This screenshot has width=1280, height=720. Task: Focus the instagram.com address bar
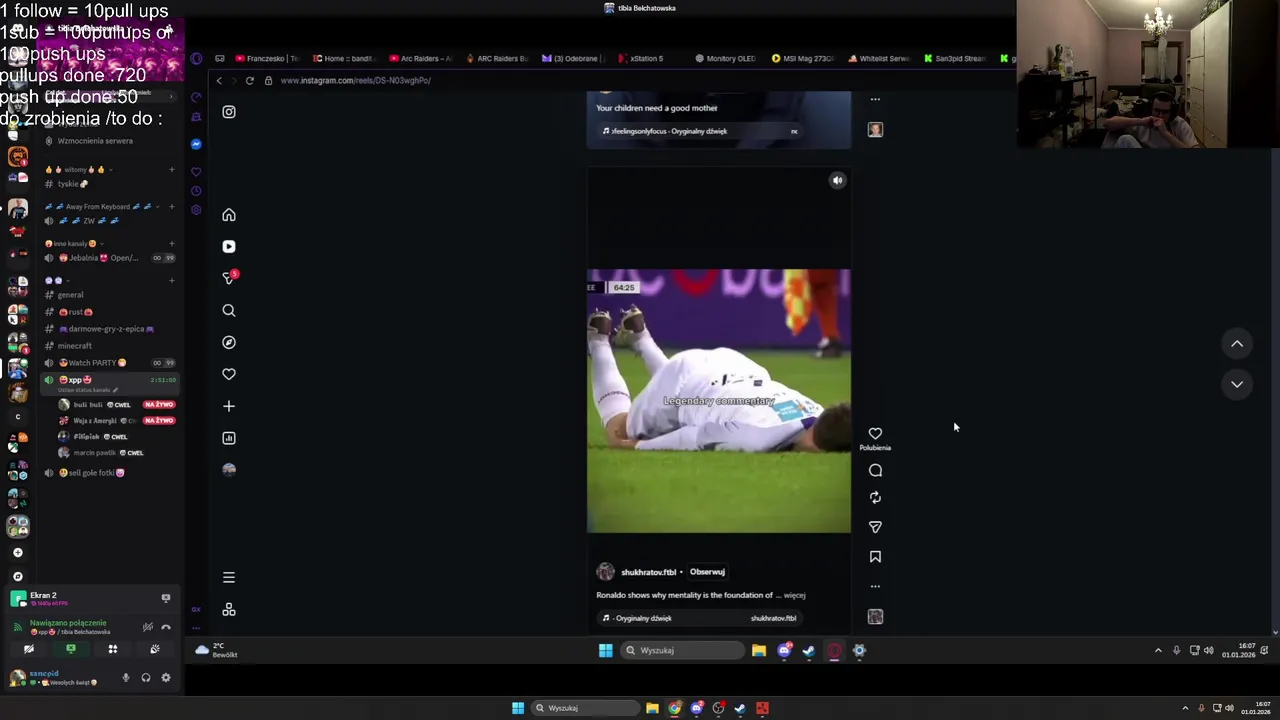click(x=356, y=80)
